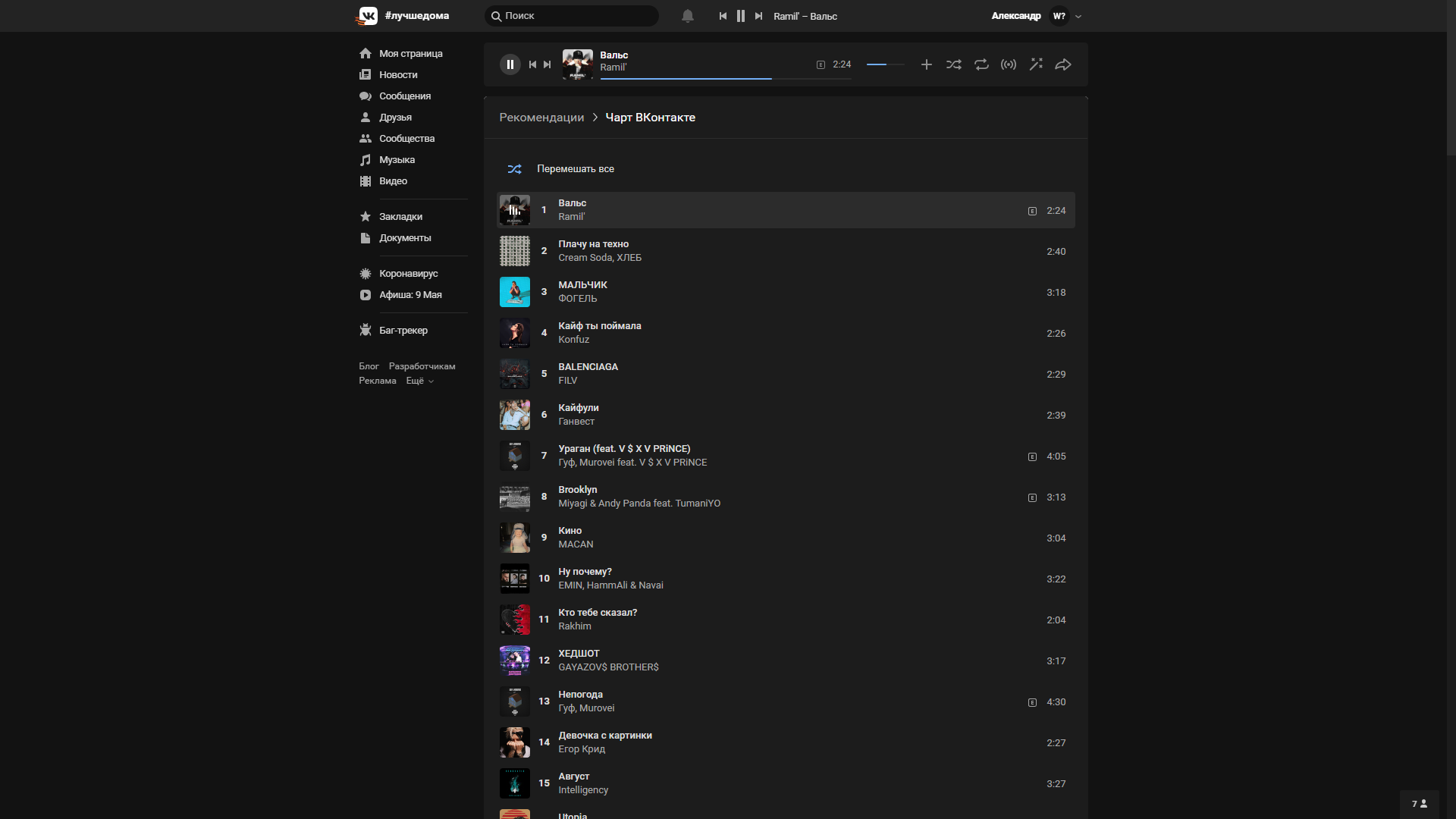The image size is (1456, 819).
Task: Expand the Ещё footer menu
Action: point(419,381)
